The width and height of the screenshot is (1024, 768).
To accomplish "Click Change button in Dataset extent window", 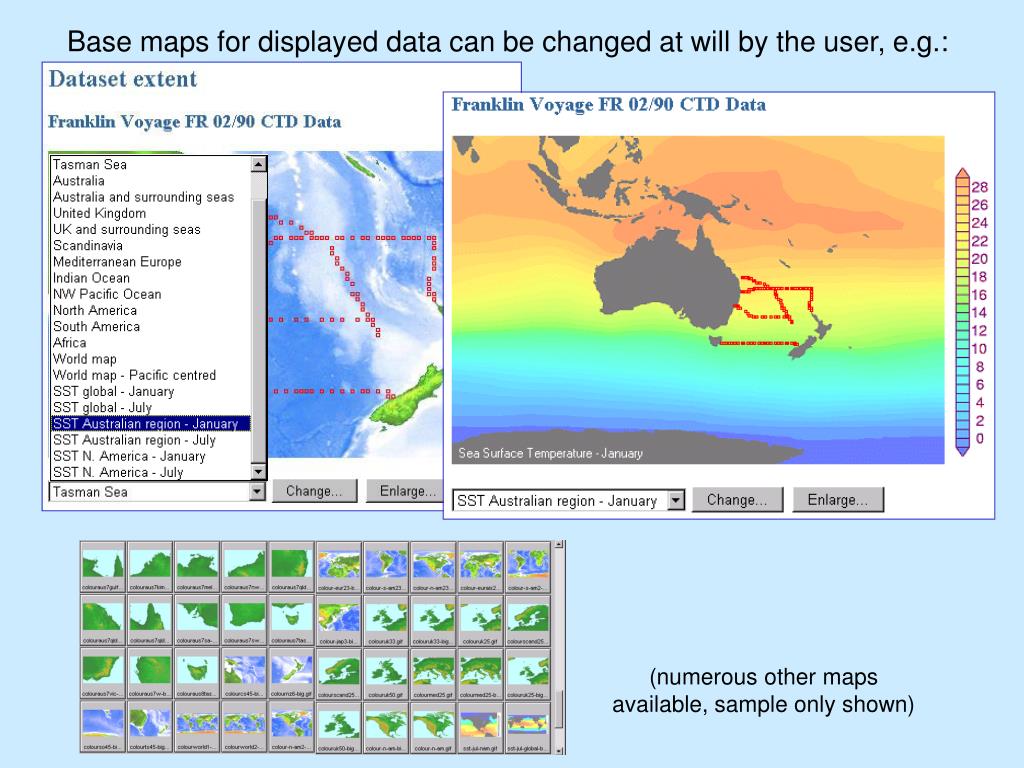I will pyautogui.click(x=314, y=491).
